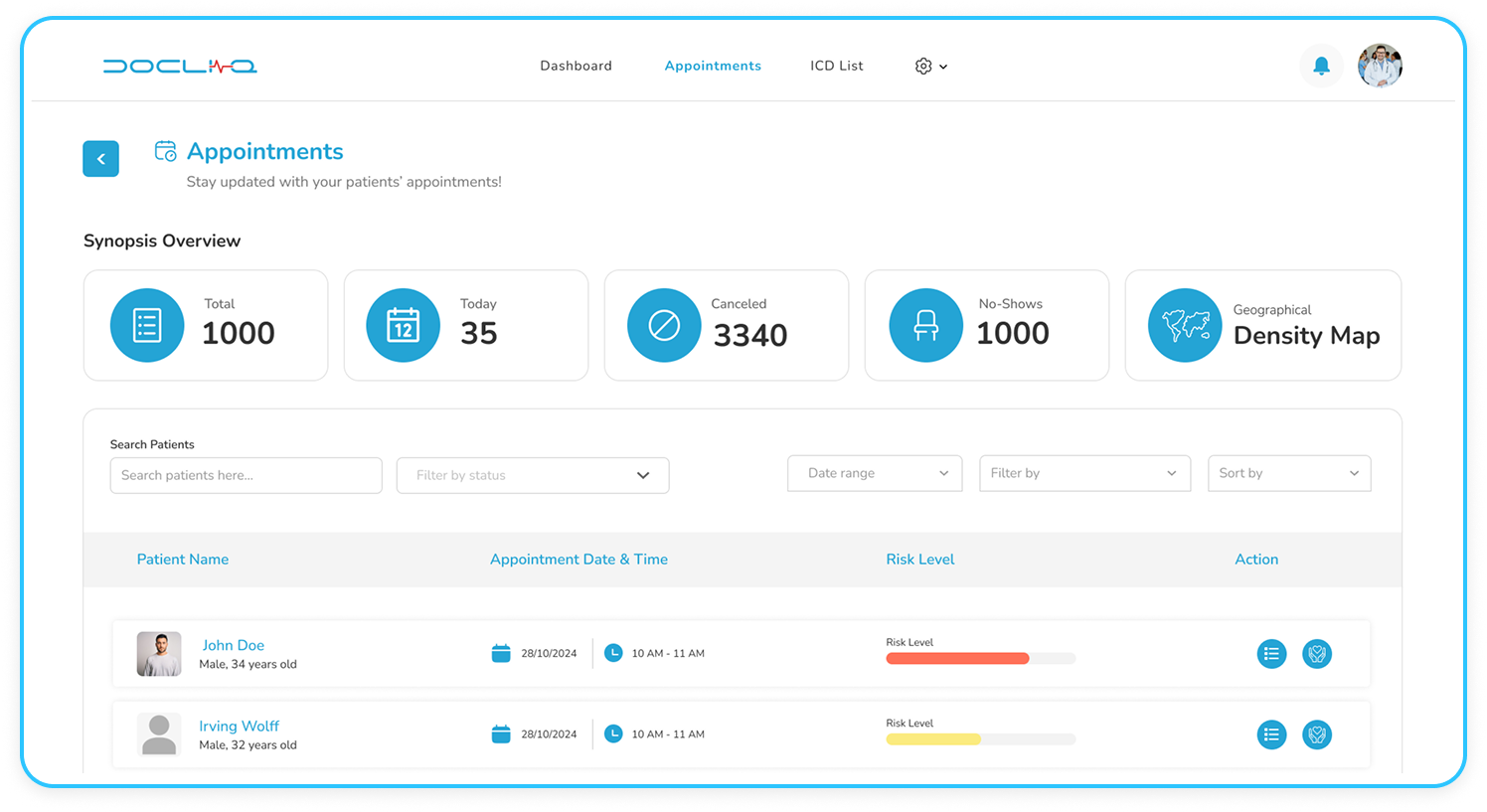Select the Today calendar icon
The height and width of the screenshot is (812, 1487).
click(x=403, y=324)
